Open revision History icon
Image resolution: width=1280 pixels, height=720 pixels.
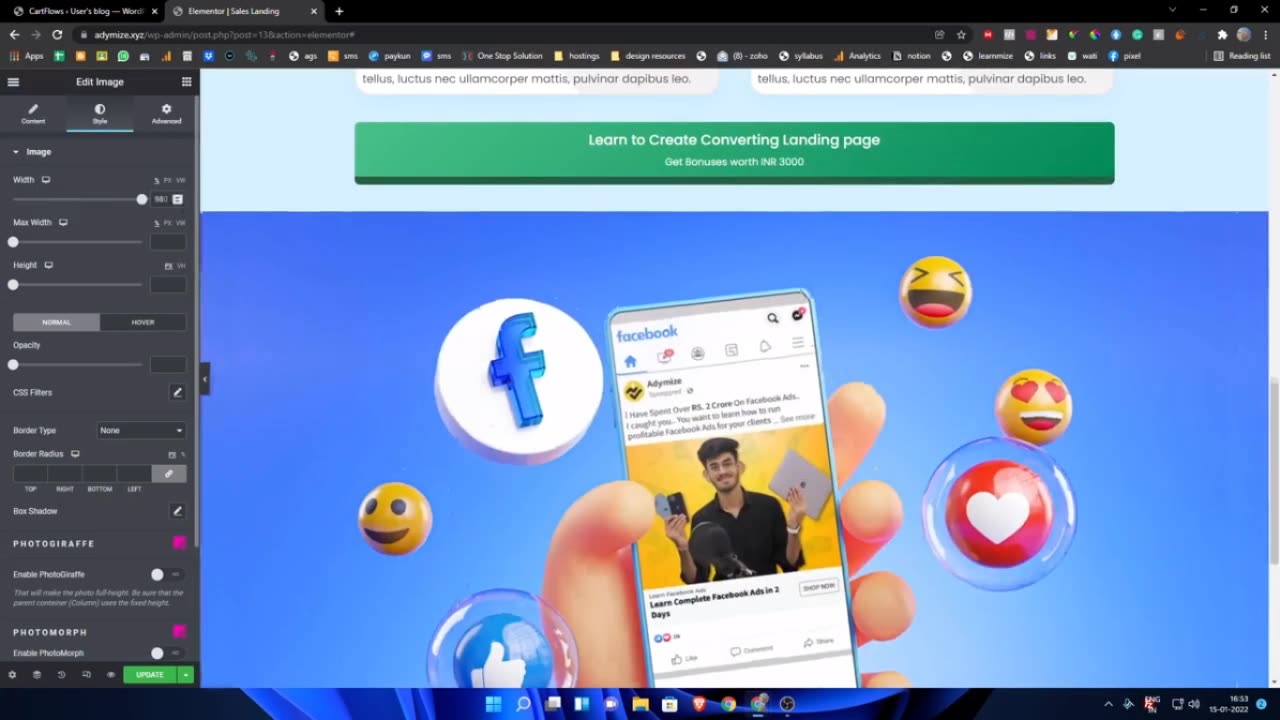[x=61, y=675]
